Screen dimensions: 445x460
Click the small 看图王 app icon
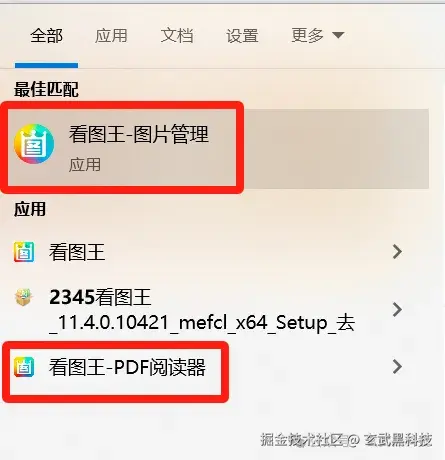[24, 252]
